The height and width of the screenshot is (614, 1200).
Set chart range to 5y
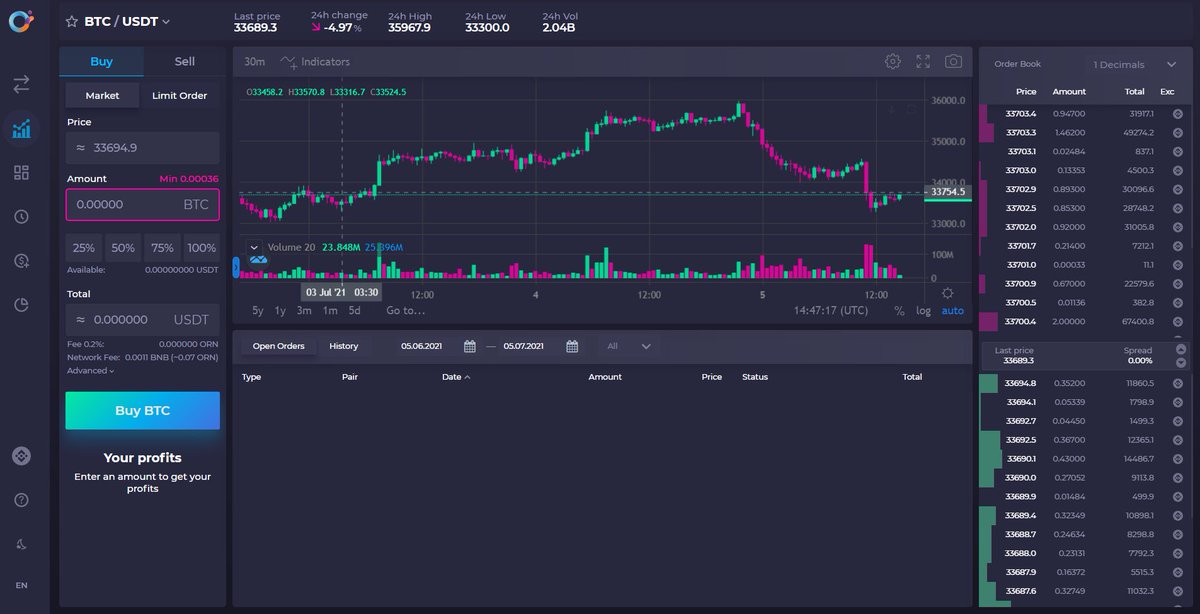[258, 311]
